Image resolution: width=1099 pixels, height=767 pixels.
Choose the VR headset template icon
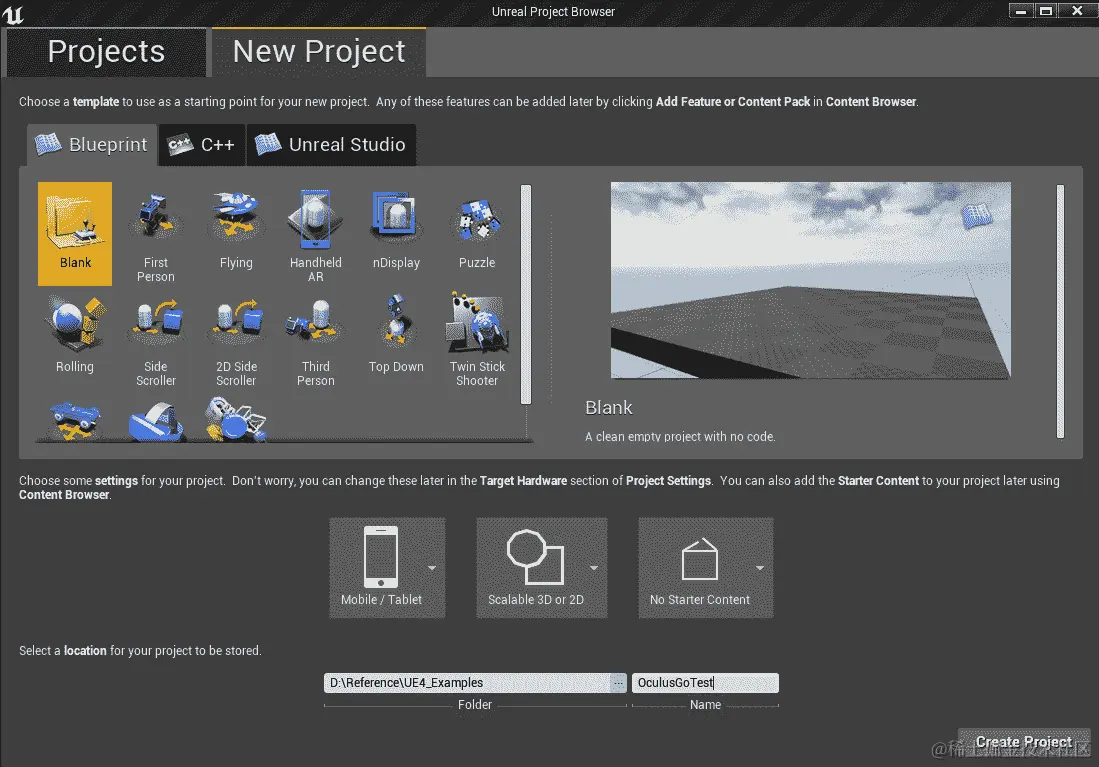click(156, 419)
